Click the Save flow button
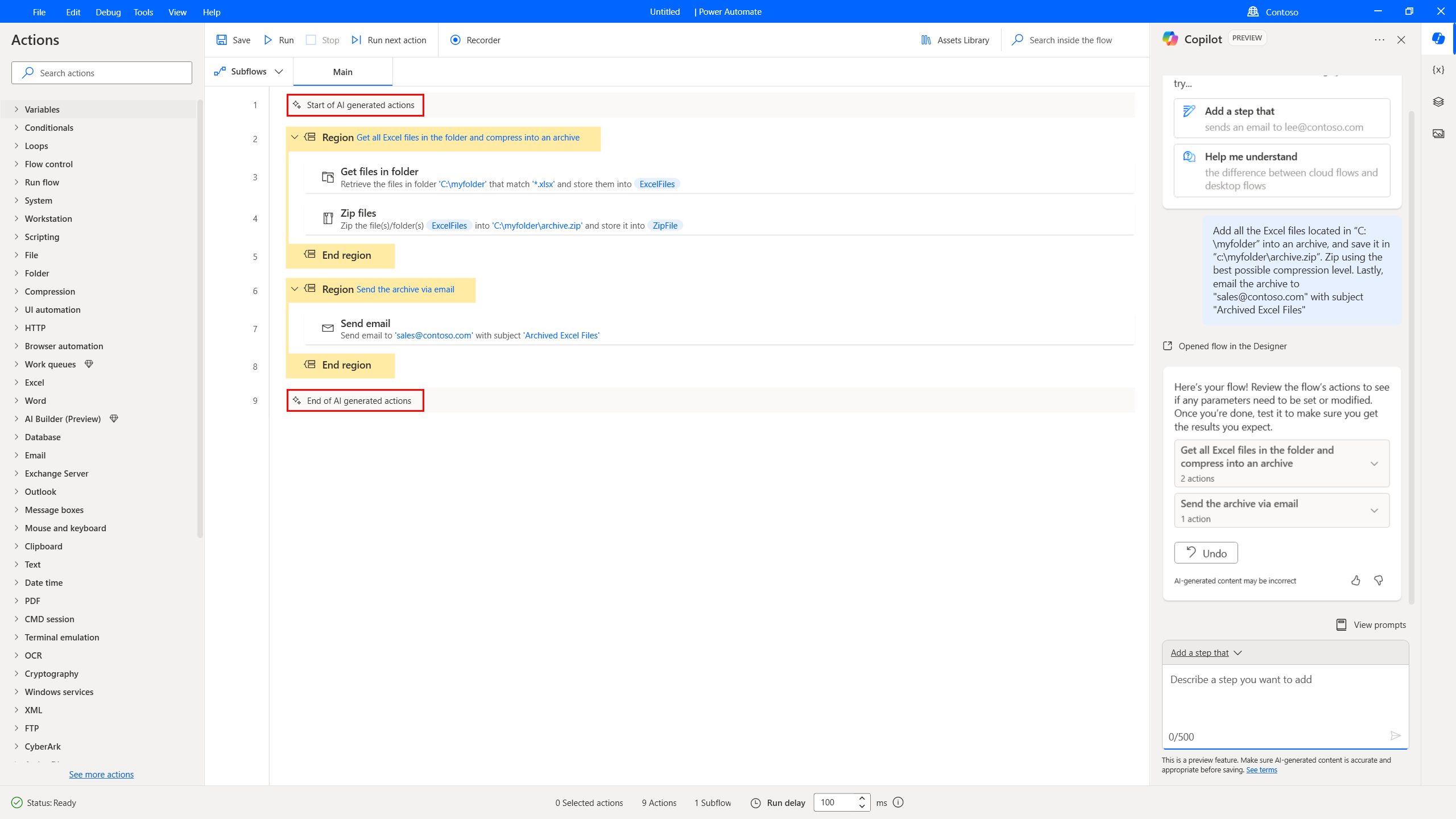Viewport: 1456px width, 819px height. point(233,40)
